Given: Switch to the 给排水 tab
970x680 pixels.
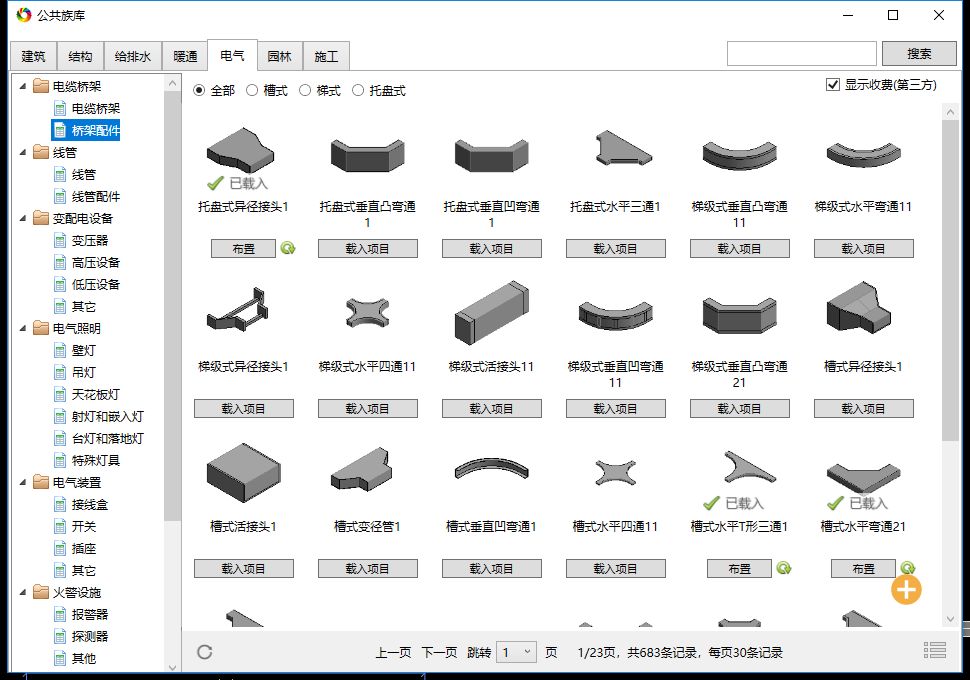Looking at the screenshot, I should [133, 56].
